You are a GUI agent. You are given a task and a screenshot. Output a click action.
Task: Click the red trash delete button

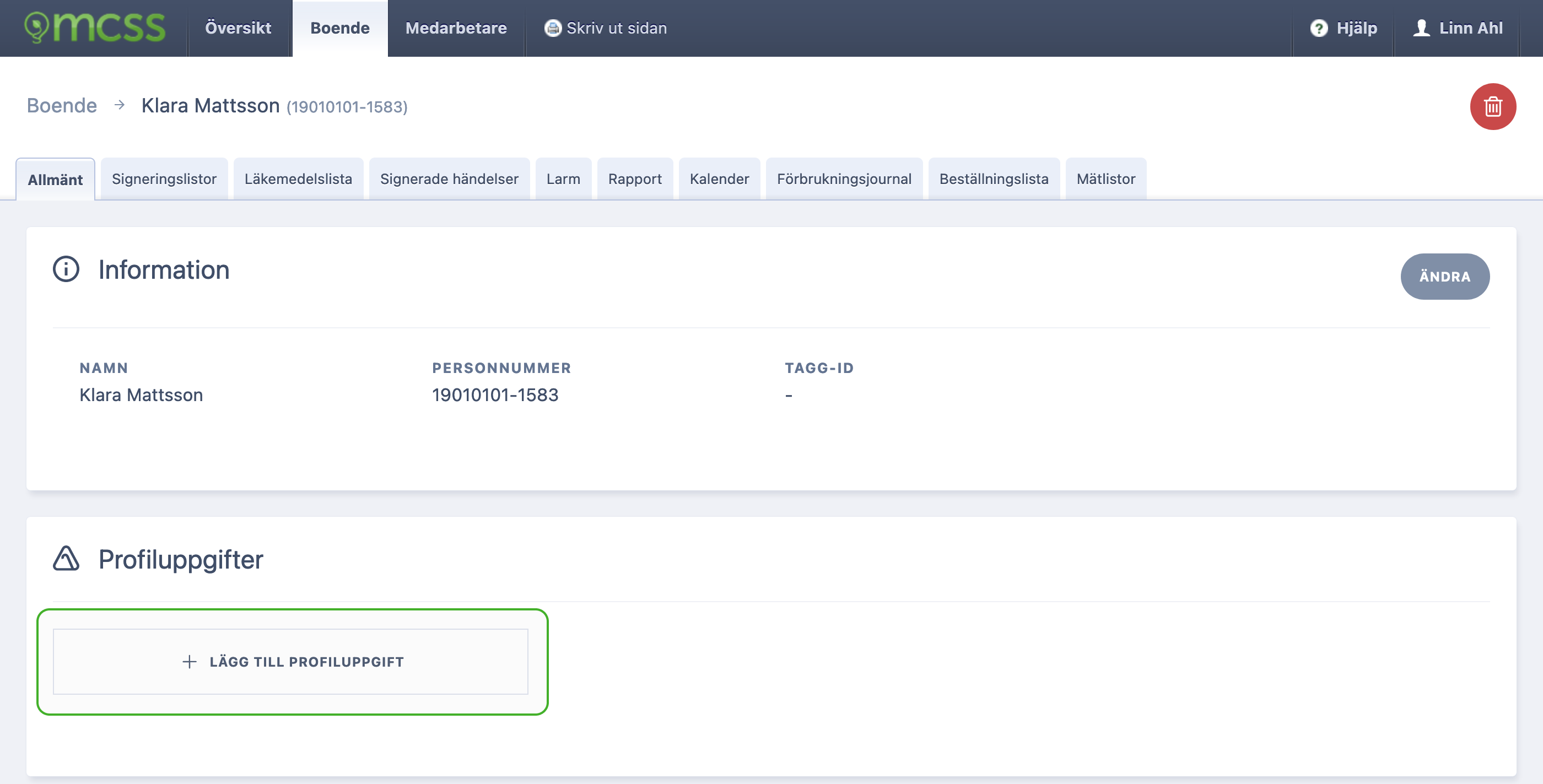click(x=1493, y=107)
